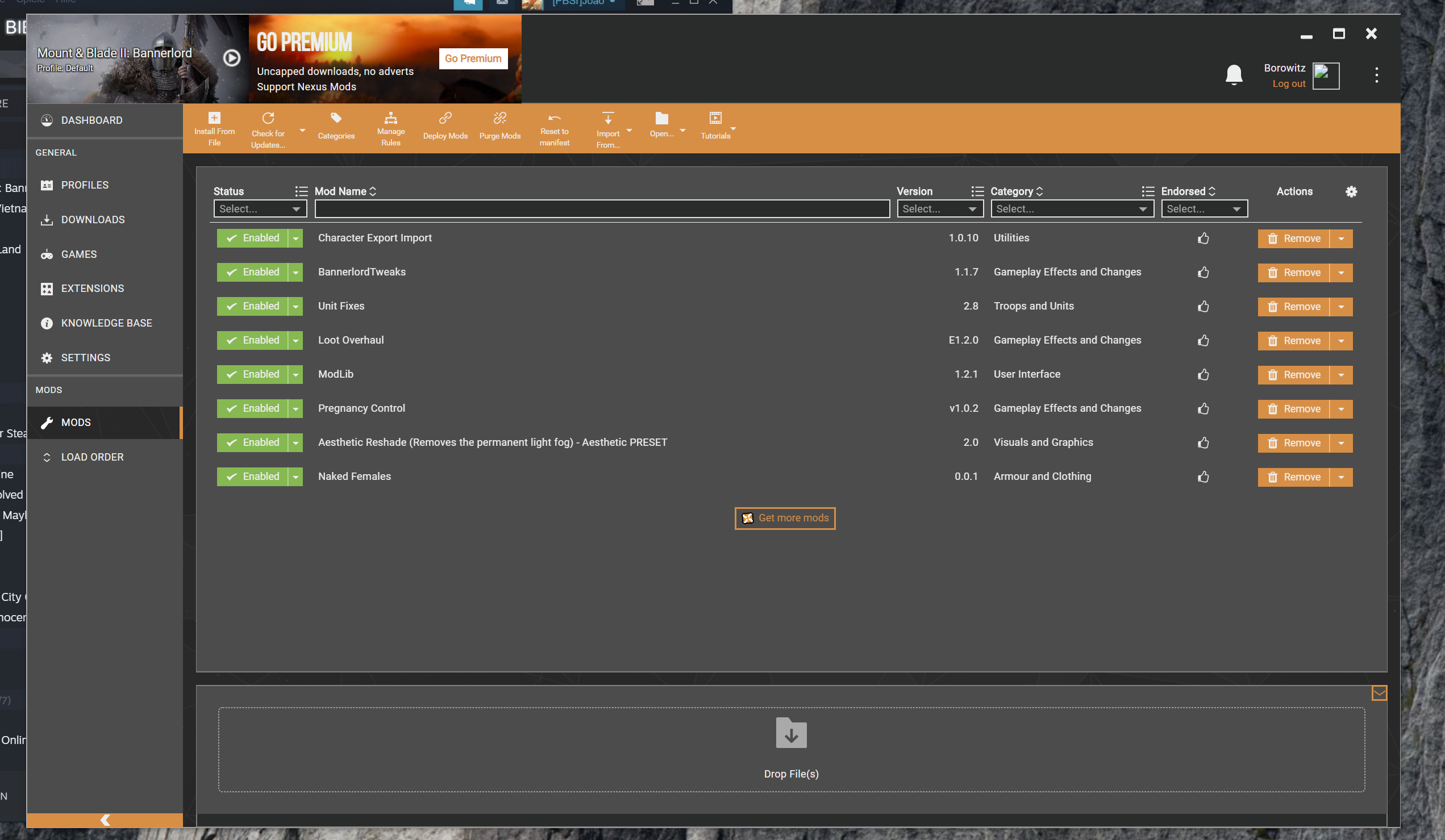
Task: Endorse Loot Overhaul with thumbs-up icon
Action: point(1203,340)
